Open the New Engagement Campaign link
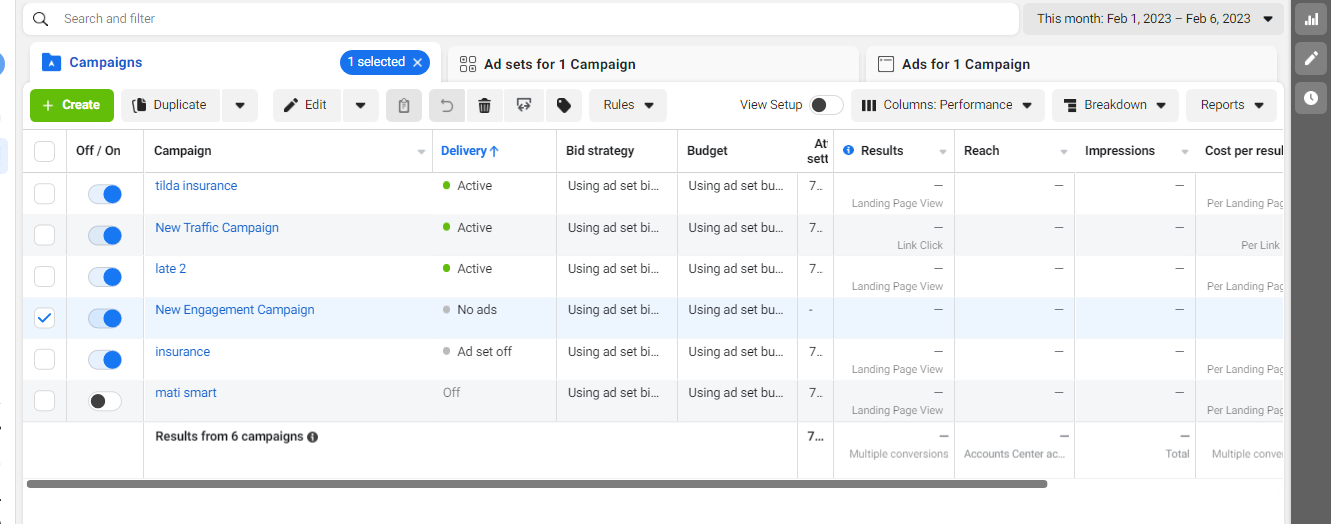Image resolution: width=1331 pixels, height=524 pixels. pyautogui.click(x=235, y=310)
